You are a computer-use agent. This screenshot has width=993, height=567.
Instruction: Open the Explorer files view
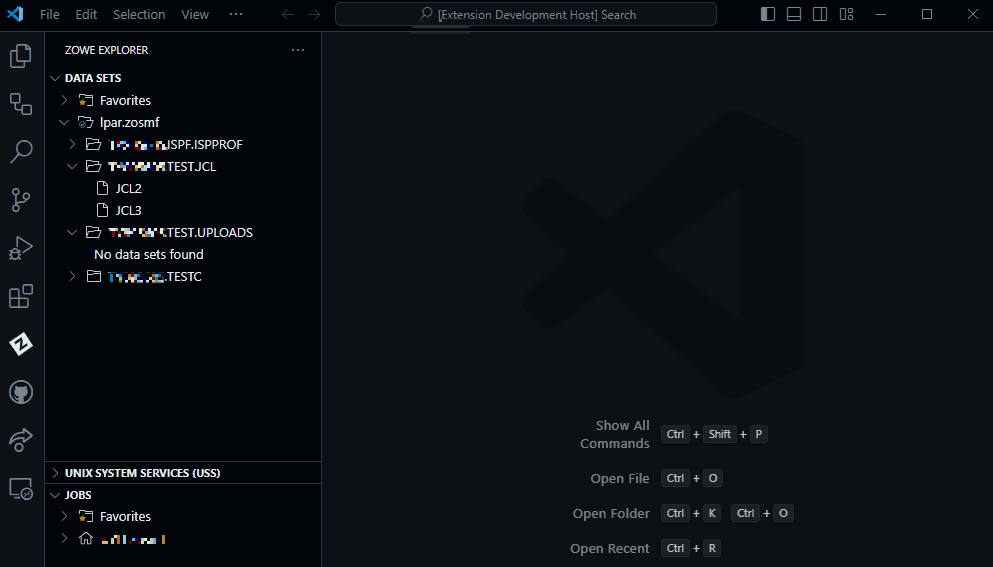[x=21, y=56]
